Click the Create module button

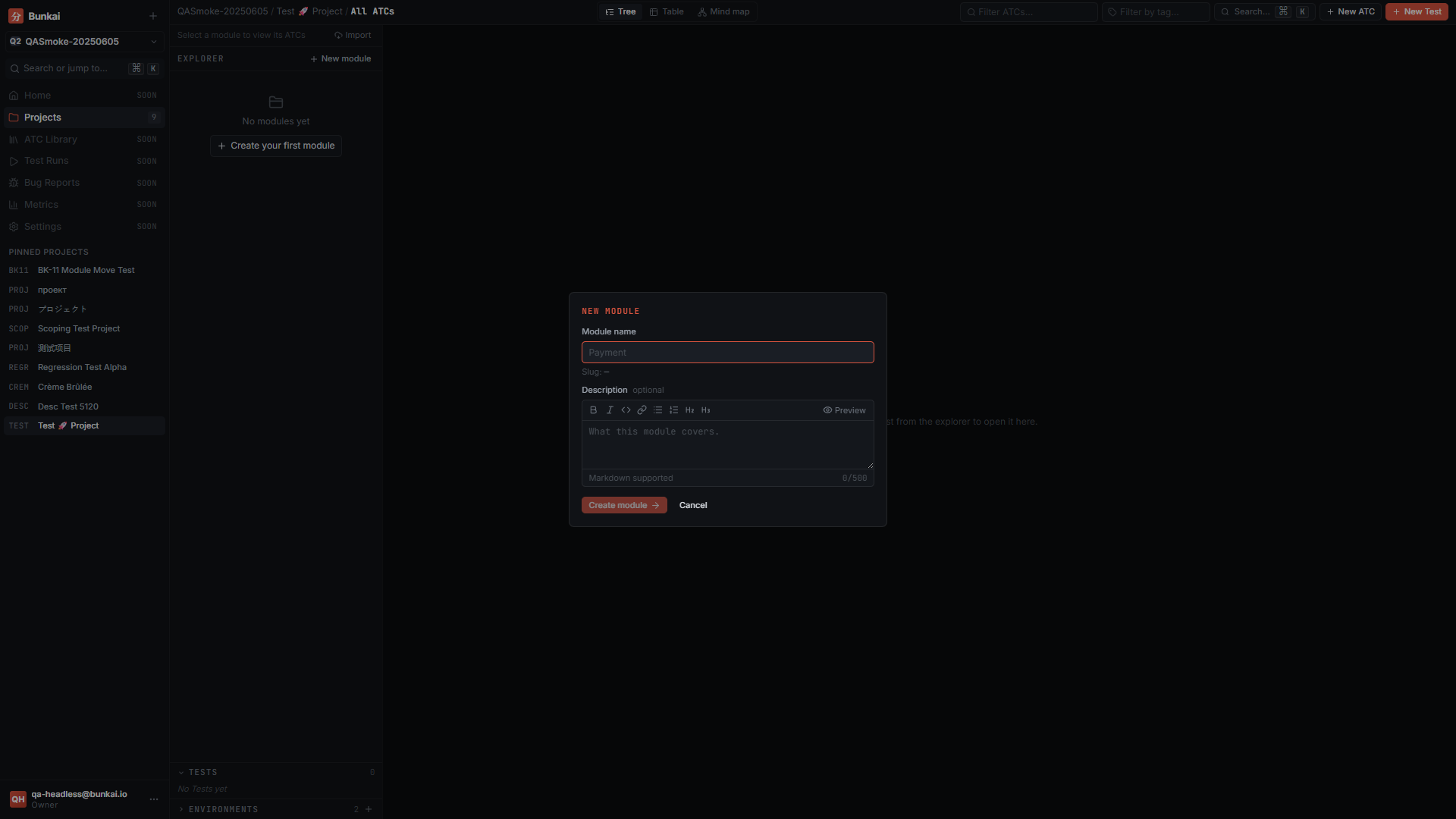(x=624, y=506)
